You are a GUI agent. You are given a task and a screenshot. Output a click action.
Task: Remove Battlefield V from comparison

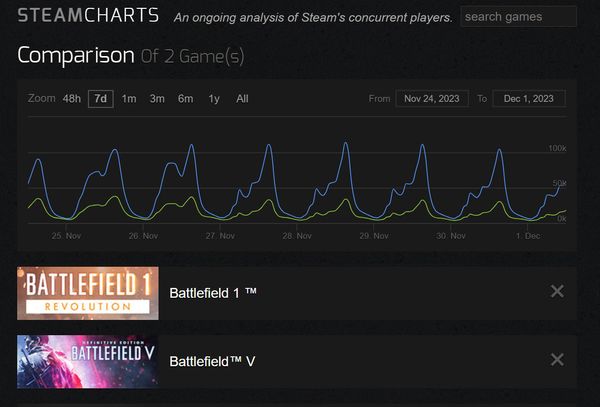pyautogui.click(x=557, y=359)
